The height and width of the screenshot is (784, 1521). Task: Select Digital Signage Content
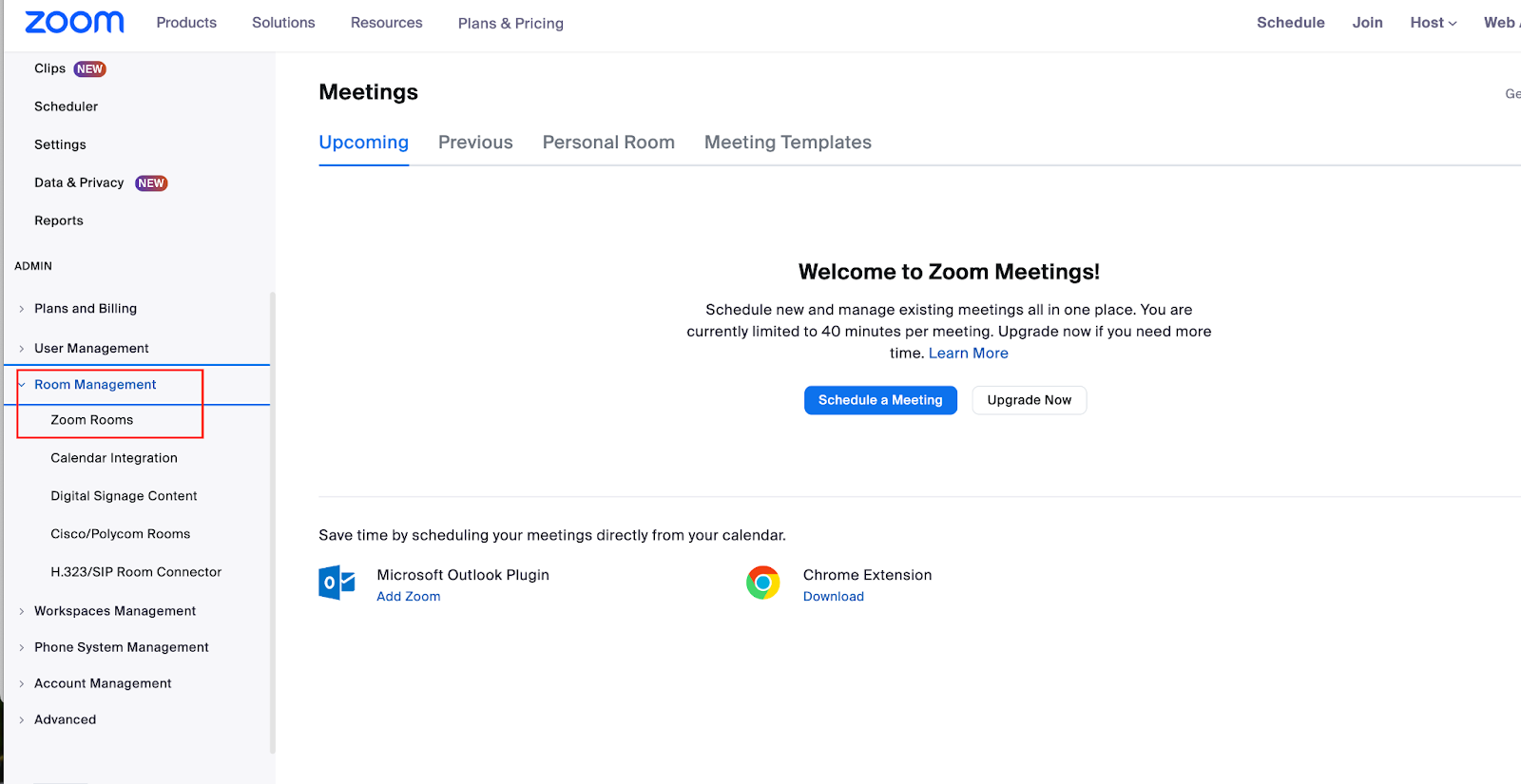pos(124,496)
